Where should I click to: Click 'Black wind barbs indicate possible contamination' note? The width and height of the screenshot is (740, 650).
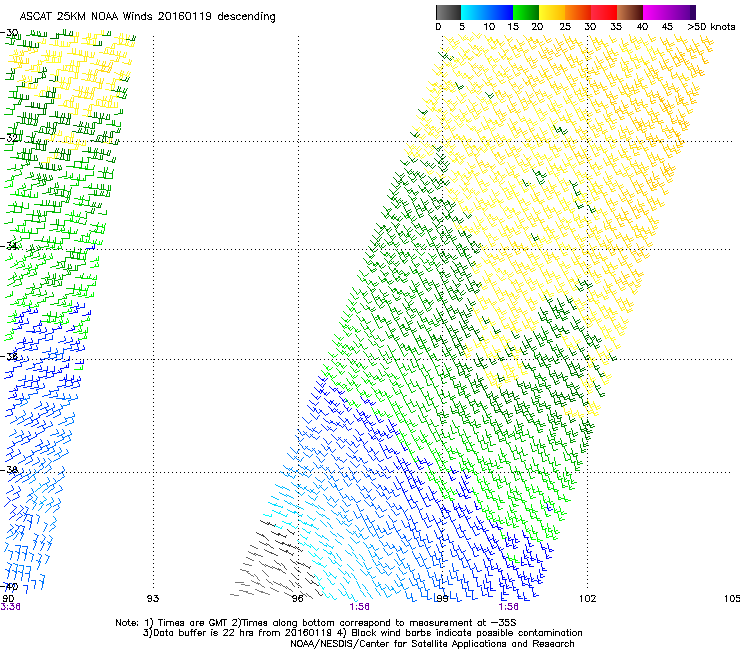pos(466,633)
